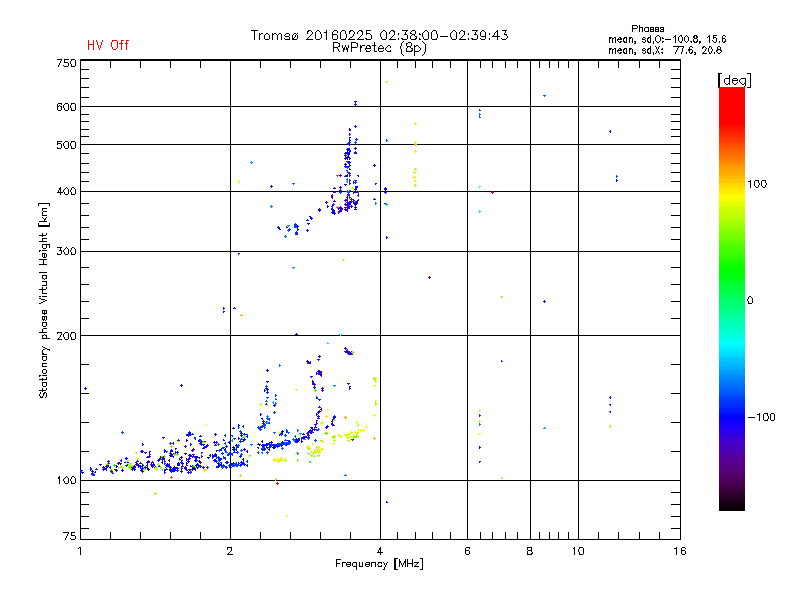The height and width of the screenshot is (600, 800).
Task: Click the 'mean, sd,O:-100.8, 15.6' statistic
Action: (x=667, y=39)
